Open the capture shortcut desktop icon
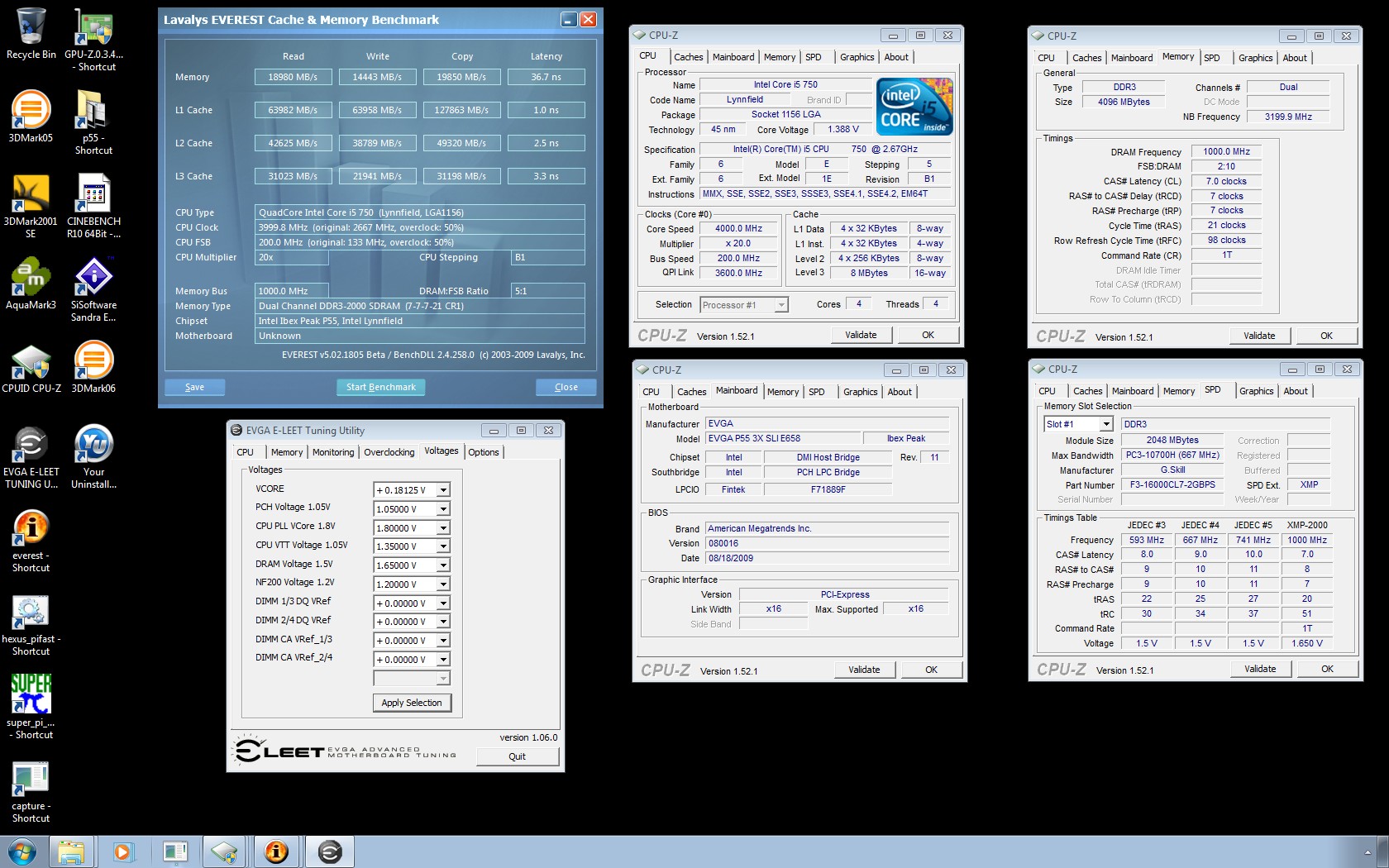Screen dimensions: 1389x868 click(31, 792)
